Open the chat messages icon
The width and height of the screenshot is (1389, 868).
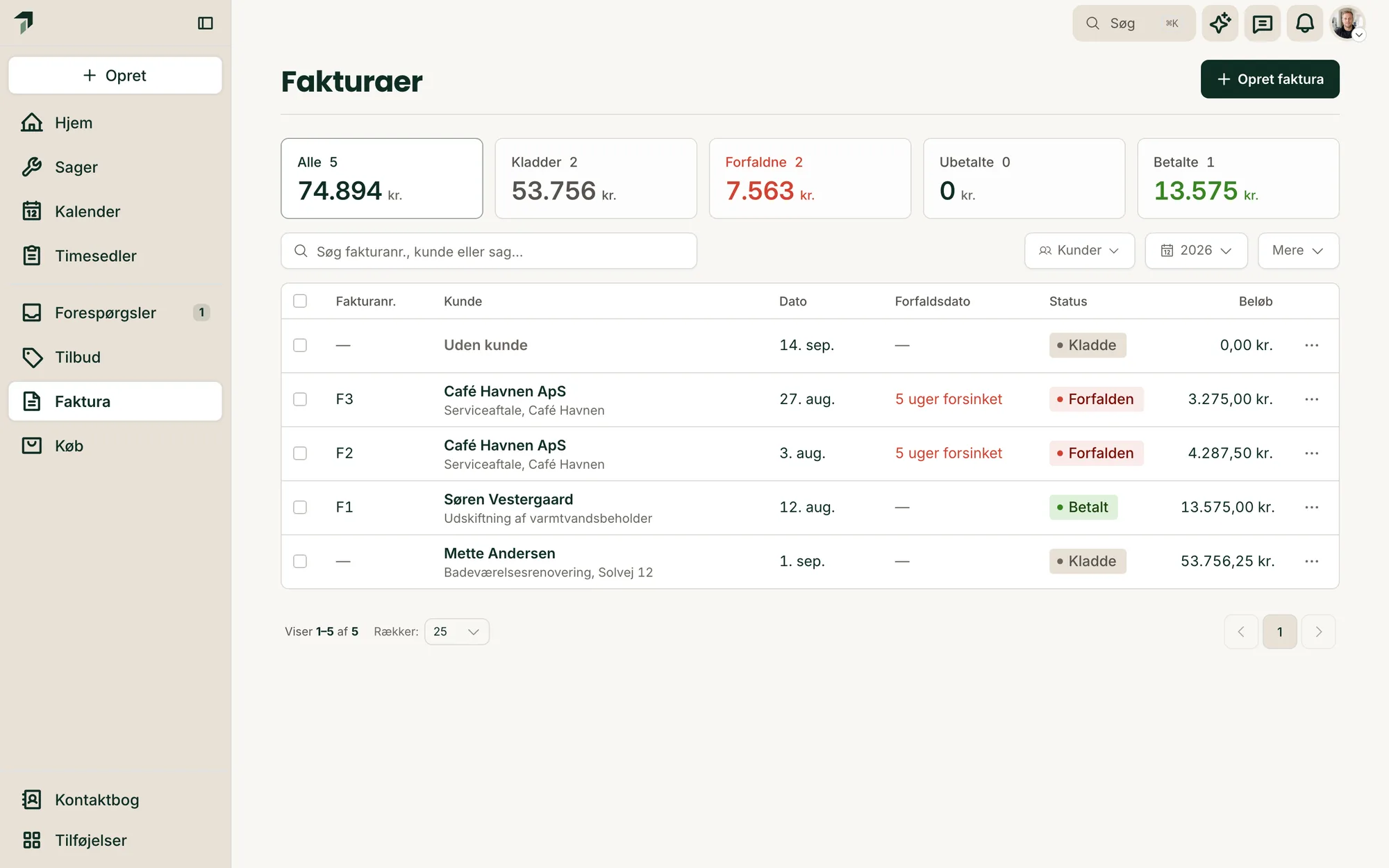(1263, 24)
